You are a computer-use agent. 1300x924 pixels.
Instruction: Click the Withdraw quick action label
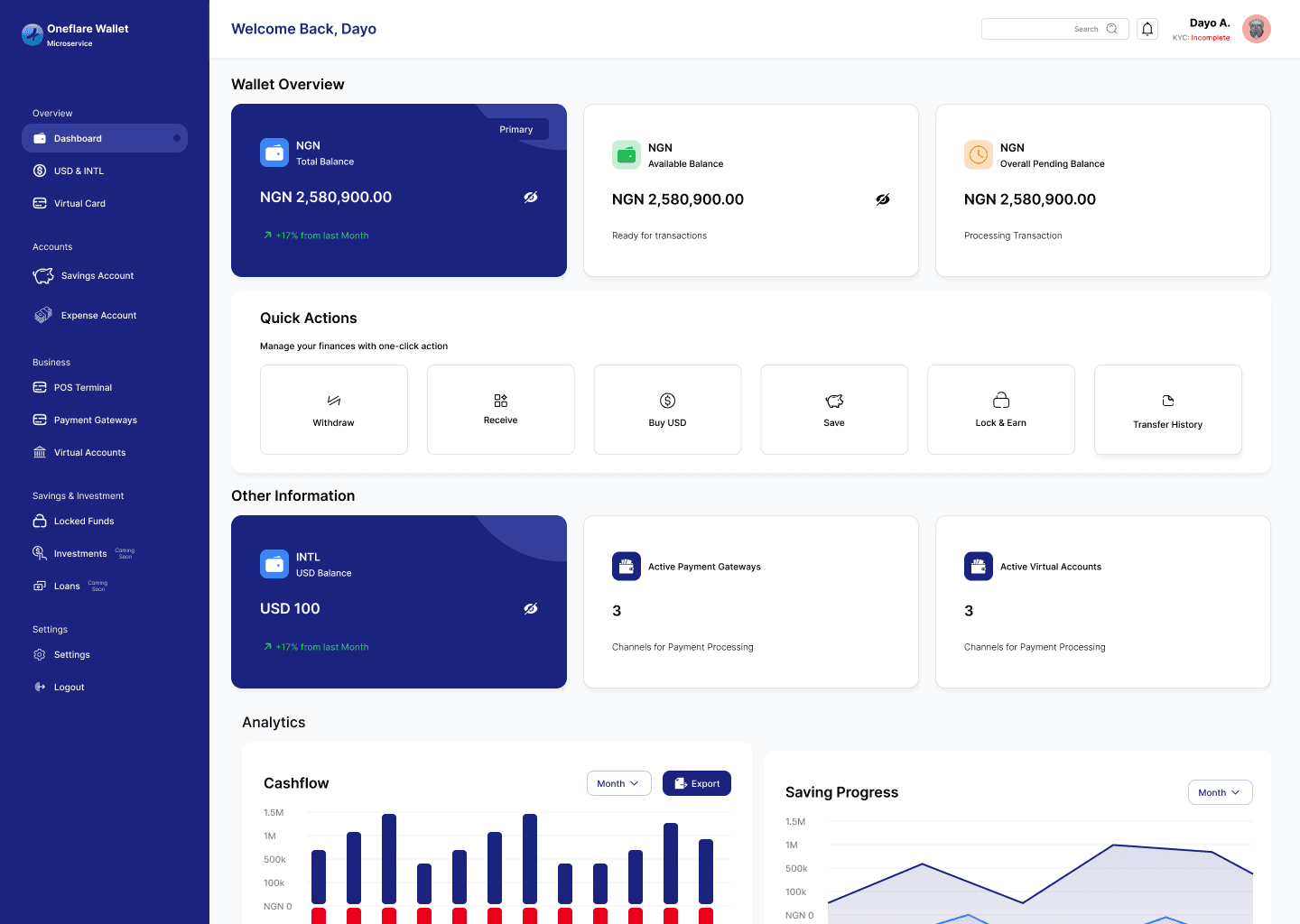pos(334,422)
